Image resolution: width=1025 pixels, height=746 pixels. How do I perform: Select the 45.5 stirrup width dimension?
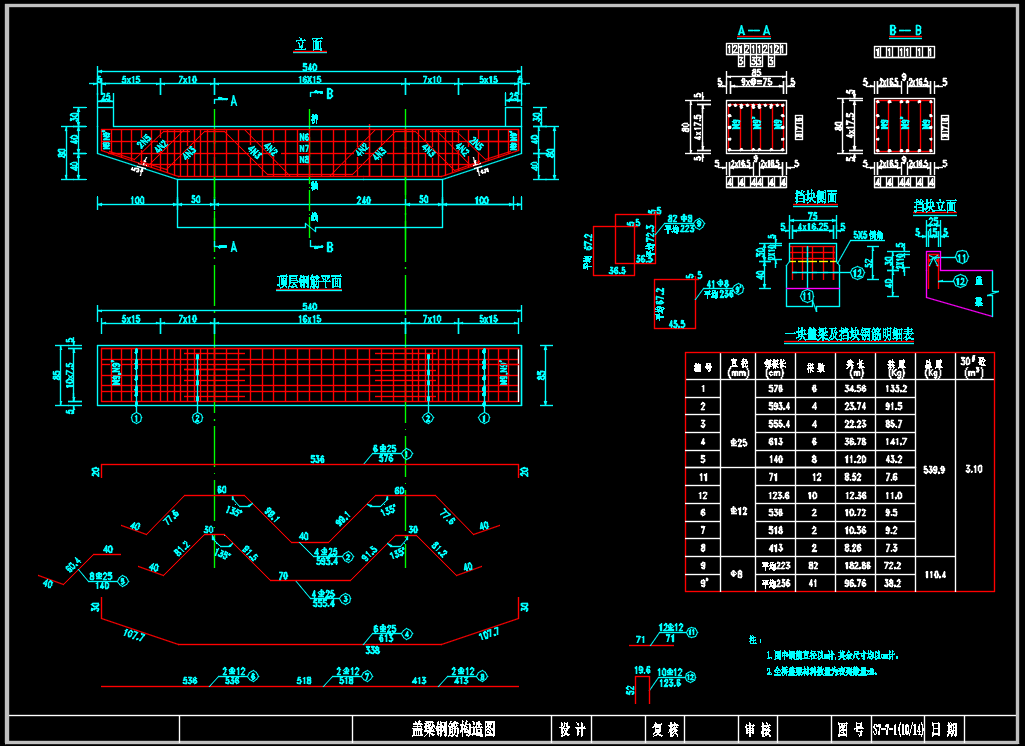pos(677,324)
